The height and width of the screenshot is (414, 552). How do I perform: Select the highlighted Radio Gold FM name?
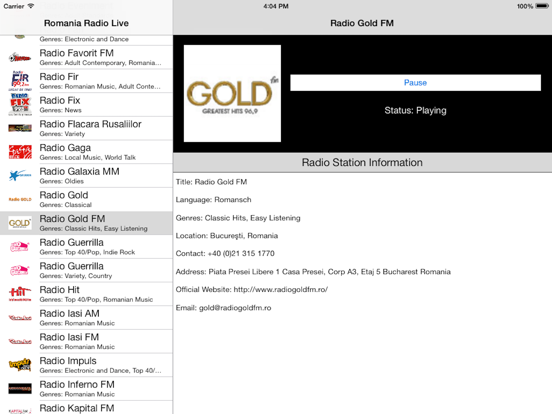72,219
